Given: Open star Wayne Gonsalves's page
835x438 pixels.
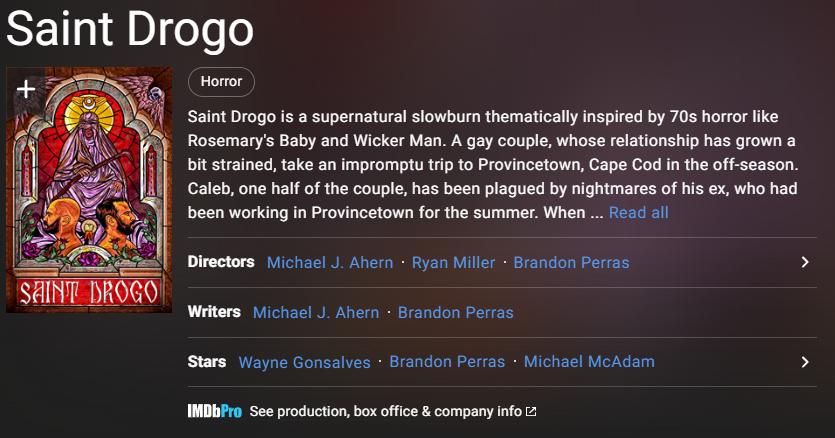Looking at the screenshot, I should click(x=304, y=362).
